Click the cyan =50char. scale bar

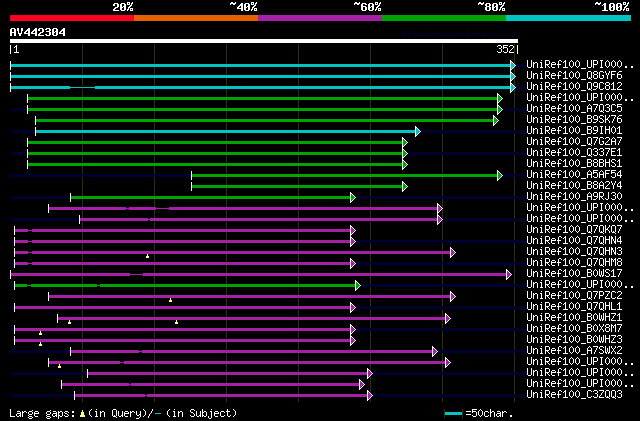(453, 414)
